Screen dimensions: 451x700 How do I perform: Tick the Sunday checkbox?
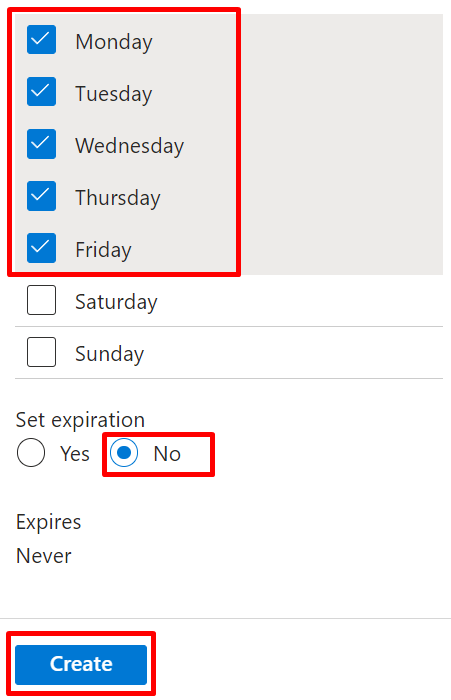[x=41, y=352]
